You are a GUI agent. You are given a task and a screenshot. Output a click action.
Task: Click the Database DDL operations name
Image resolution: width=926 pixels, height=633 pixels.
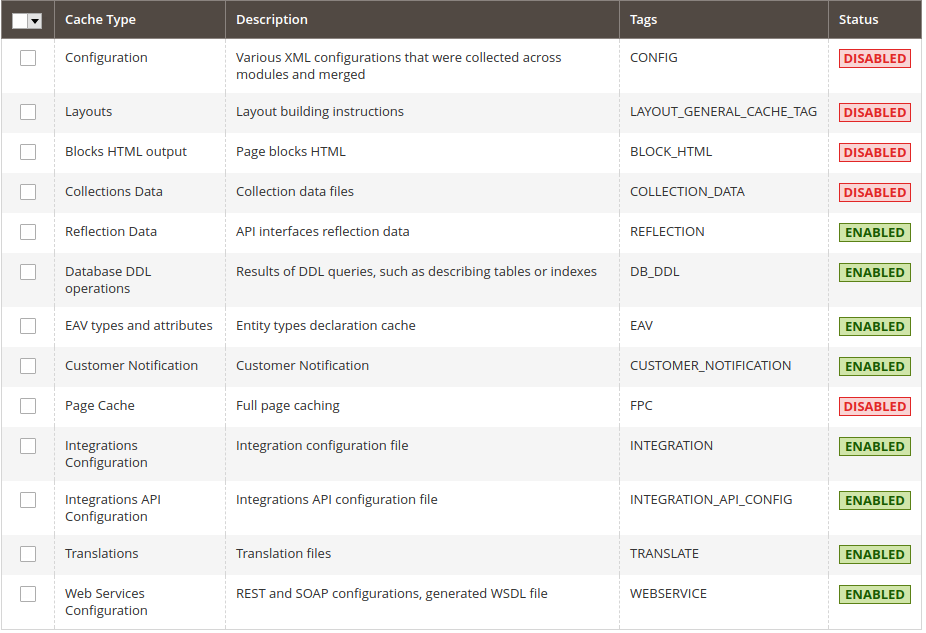(x=108, y=280)
